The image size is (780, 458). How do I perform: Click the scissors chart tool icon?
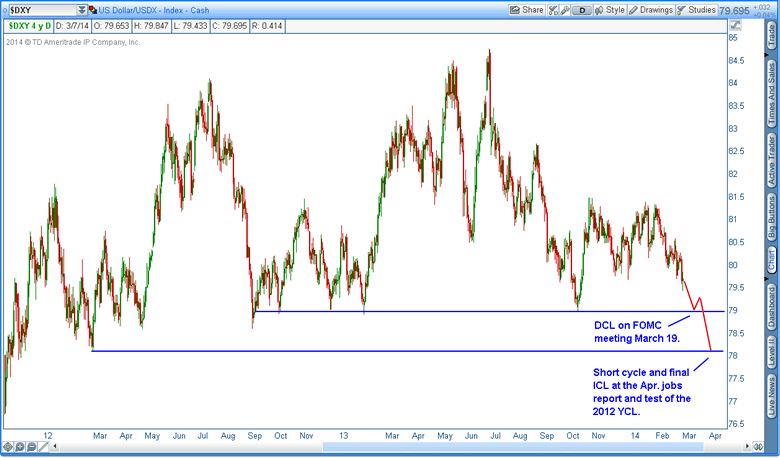pyautogui.click(x=553, y=10)
